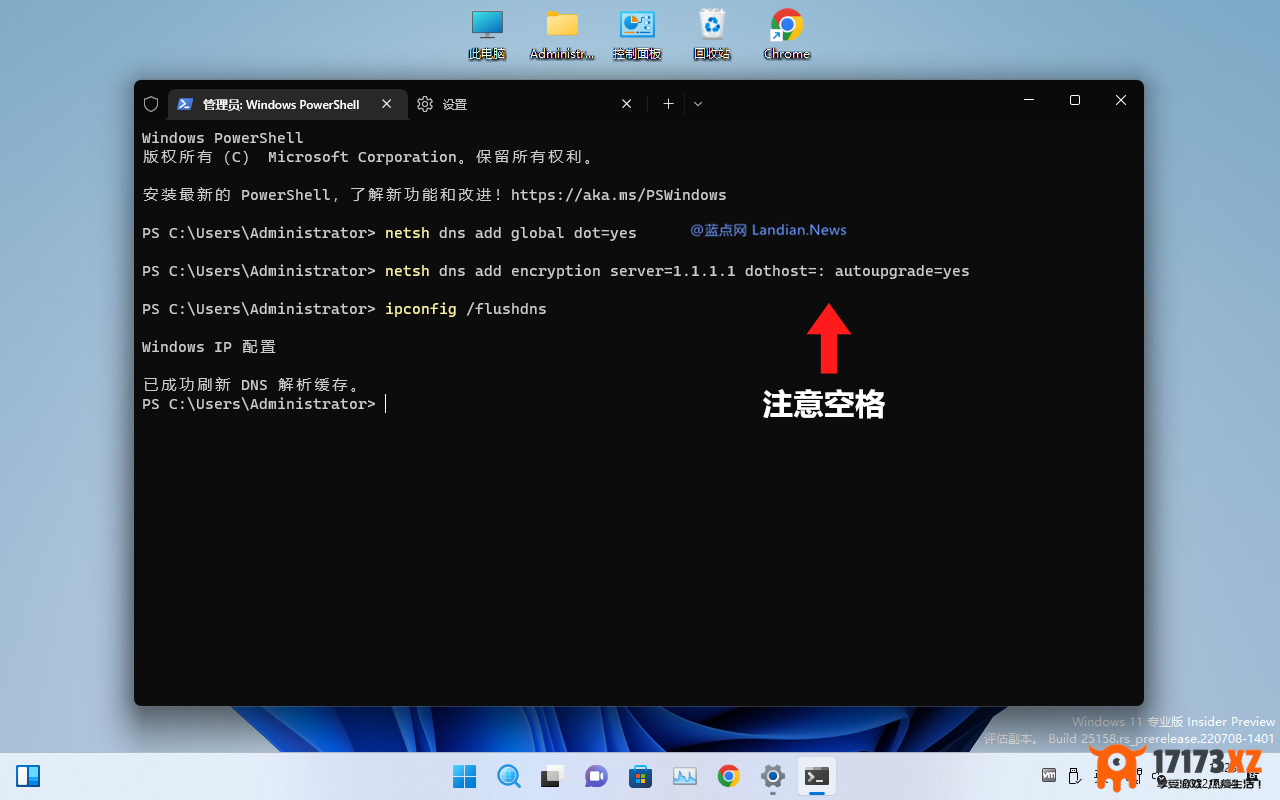This screenshot has height=800, width=1280.
Task: Open a new terminal tab with plus button
Action: 668,104
